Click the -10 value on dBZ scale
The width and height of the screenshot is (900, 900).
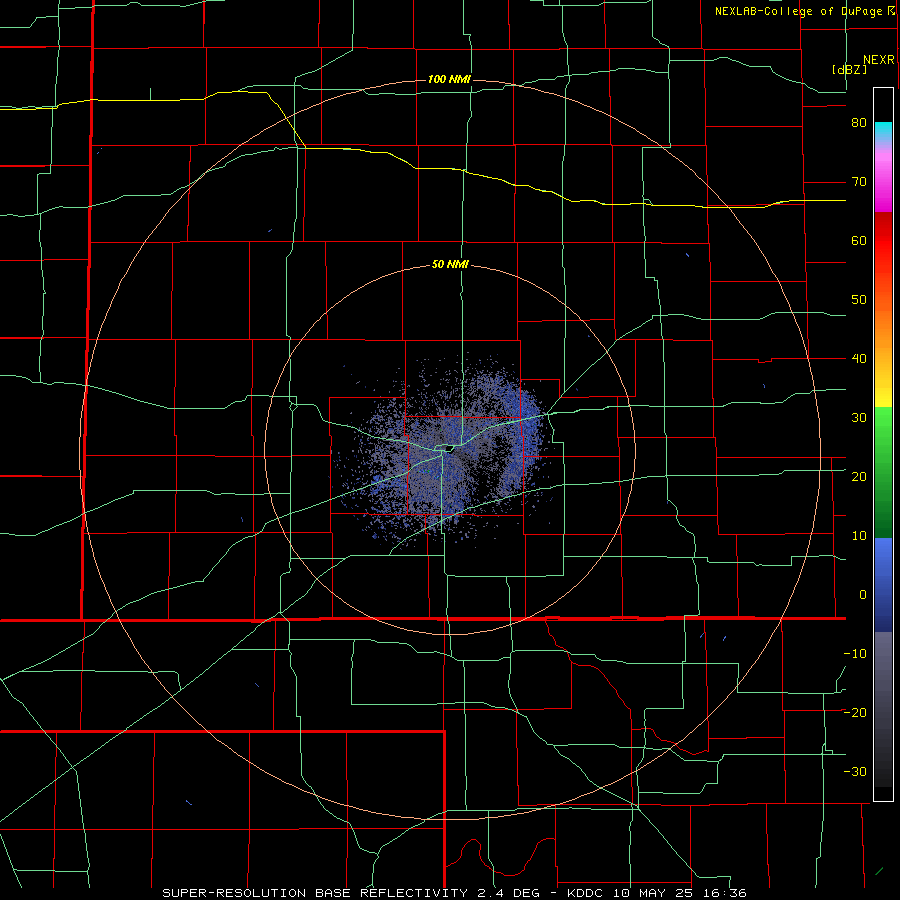pos(855,653)
